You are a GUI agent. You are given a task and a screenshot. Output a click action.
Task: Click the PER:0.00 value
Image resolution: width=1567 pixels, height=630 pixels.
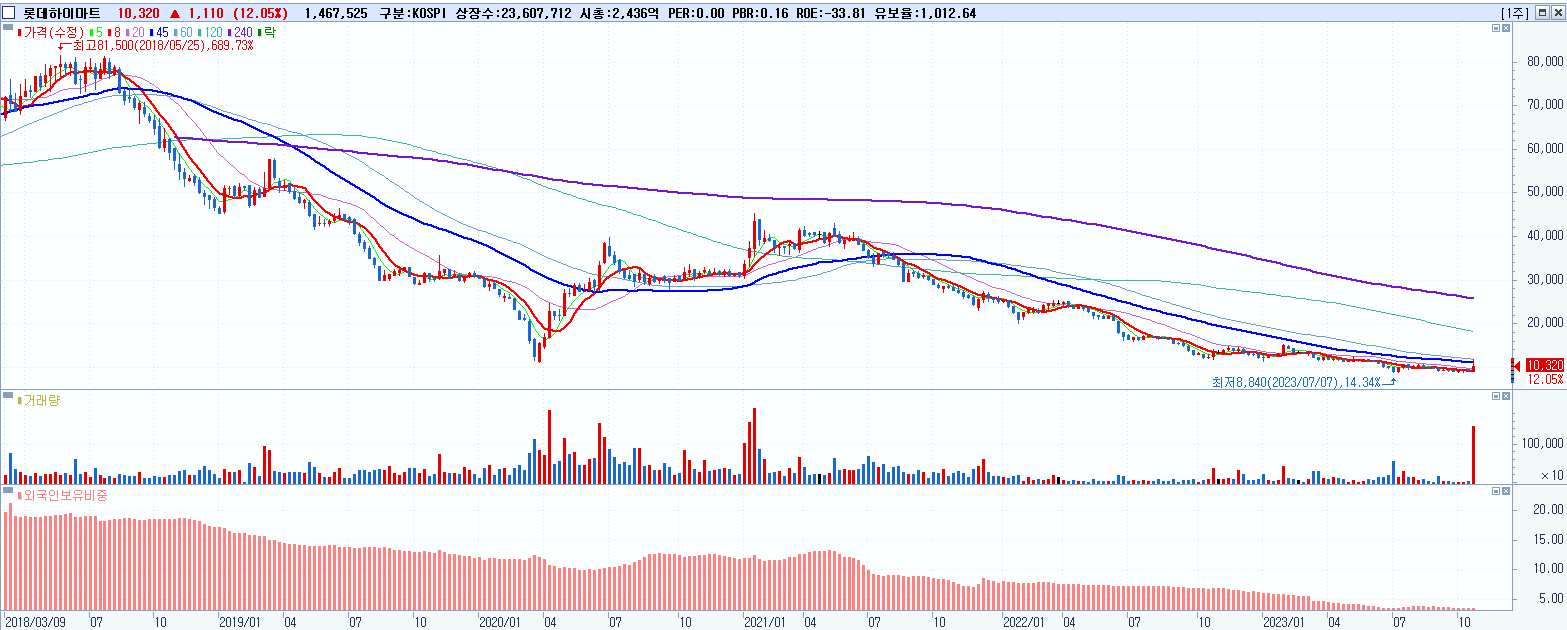(x=698, y=13)
